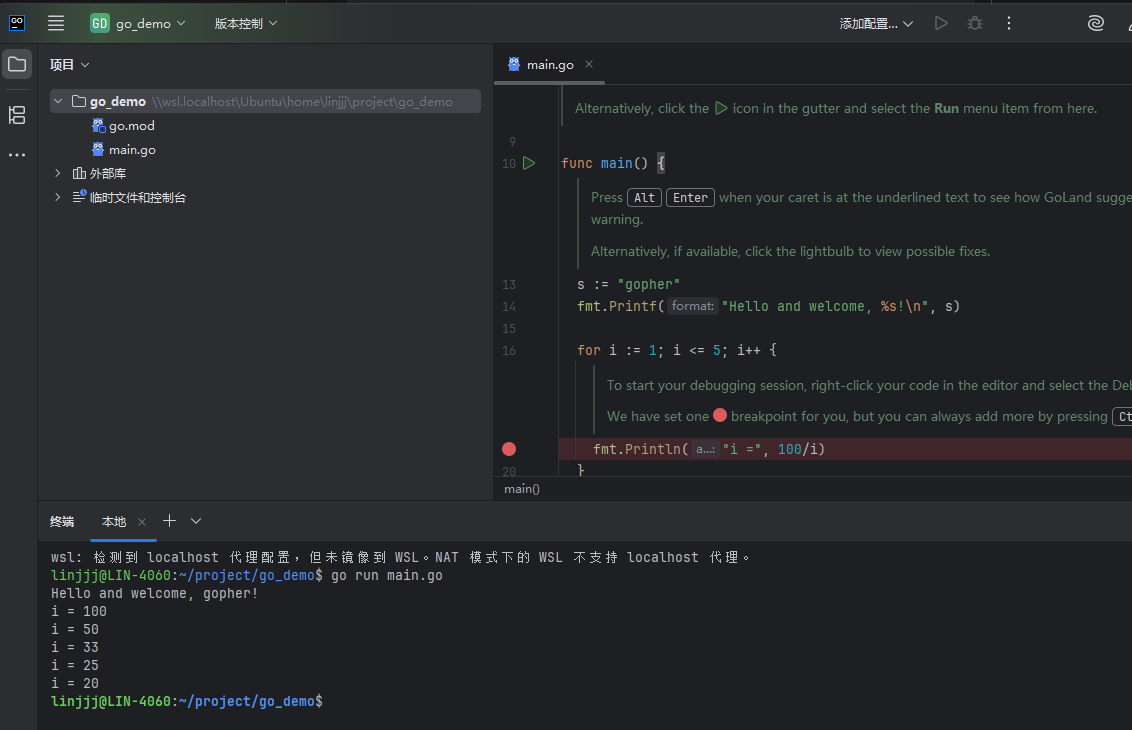Open the toolbar vertical ellipsis more actions
Viewport: 1132px width, 730px height.
[x=1009, y=23]
